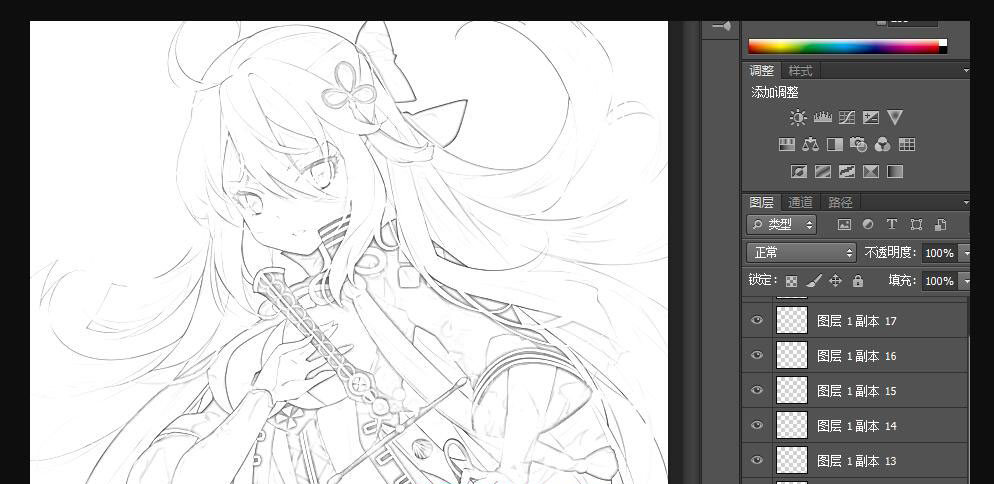Click the 填充 100% value field

tap(940, 281)
